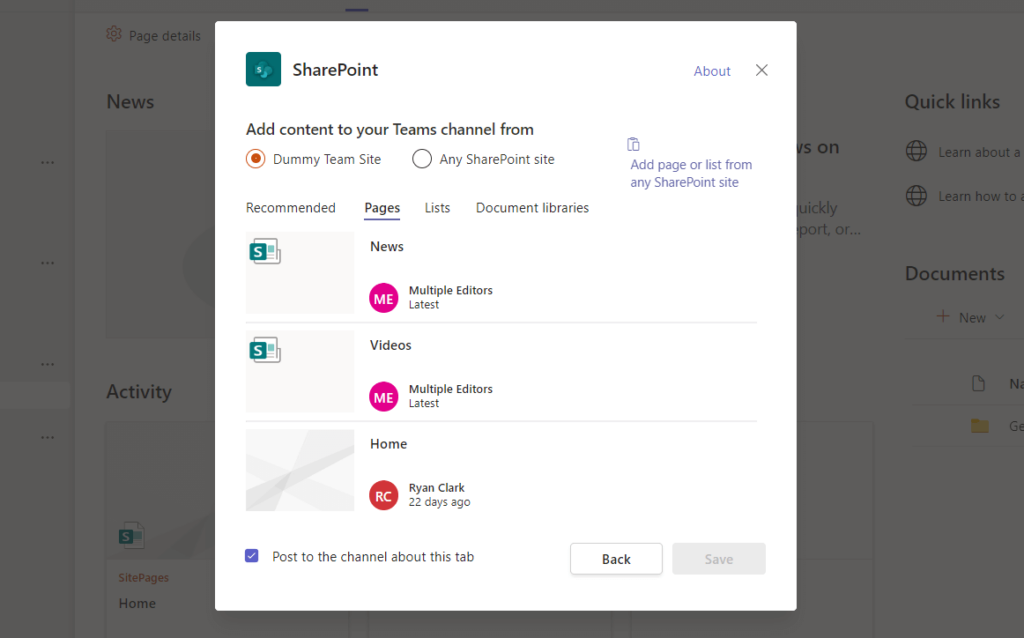Click the paste clipboard icon above Add page link
The height and width of the screenshot is (638, 1024).
tap(633, 144)
